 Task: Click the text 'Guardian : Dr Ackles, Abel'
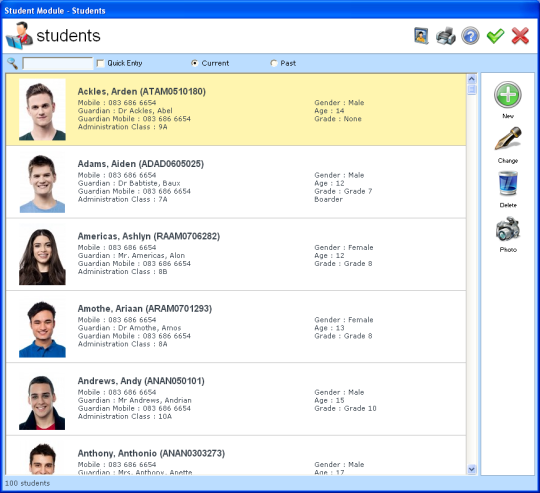[x=125, y=111]
